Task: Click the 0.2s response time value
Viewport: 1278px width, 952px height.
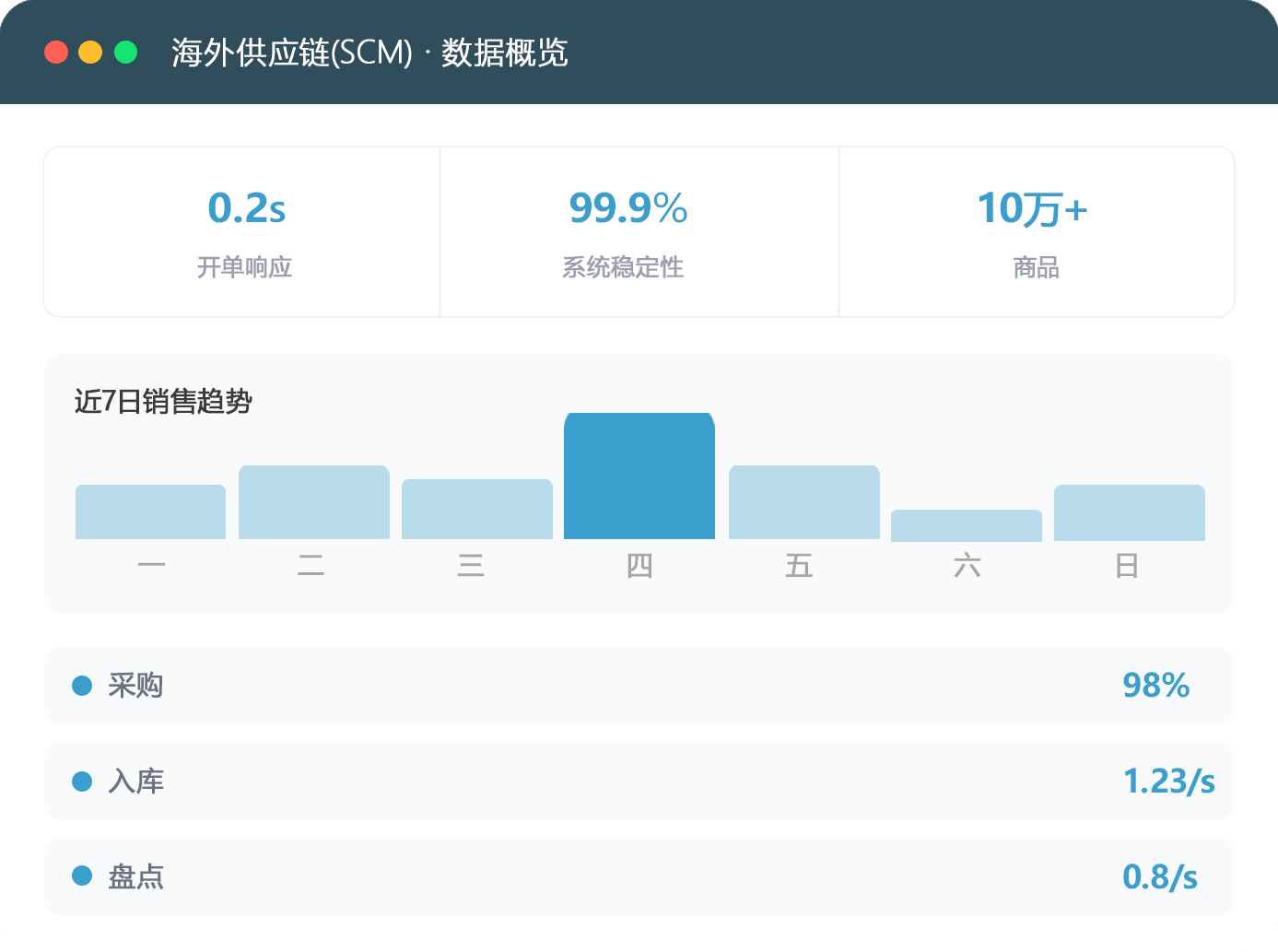Action: [247, 208]
